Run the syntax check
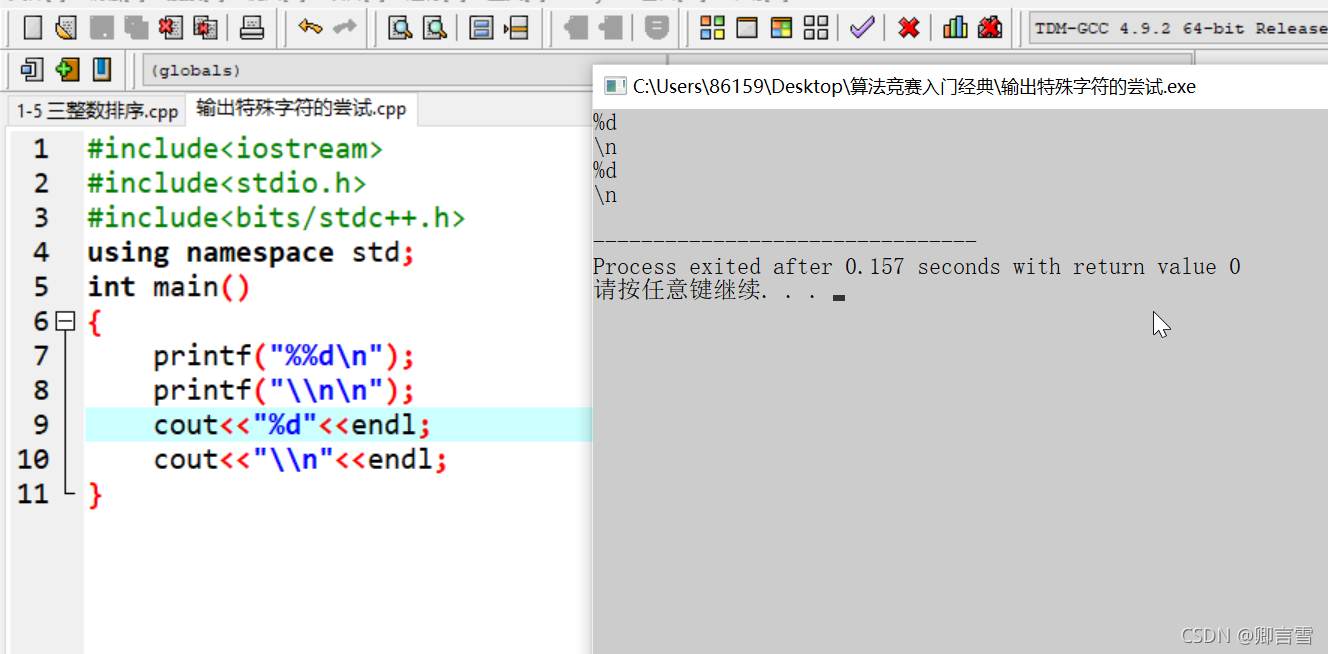 (862, 28)
